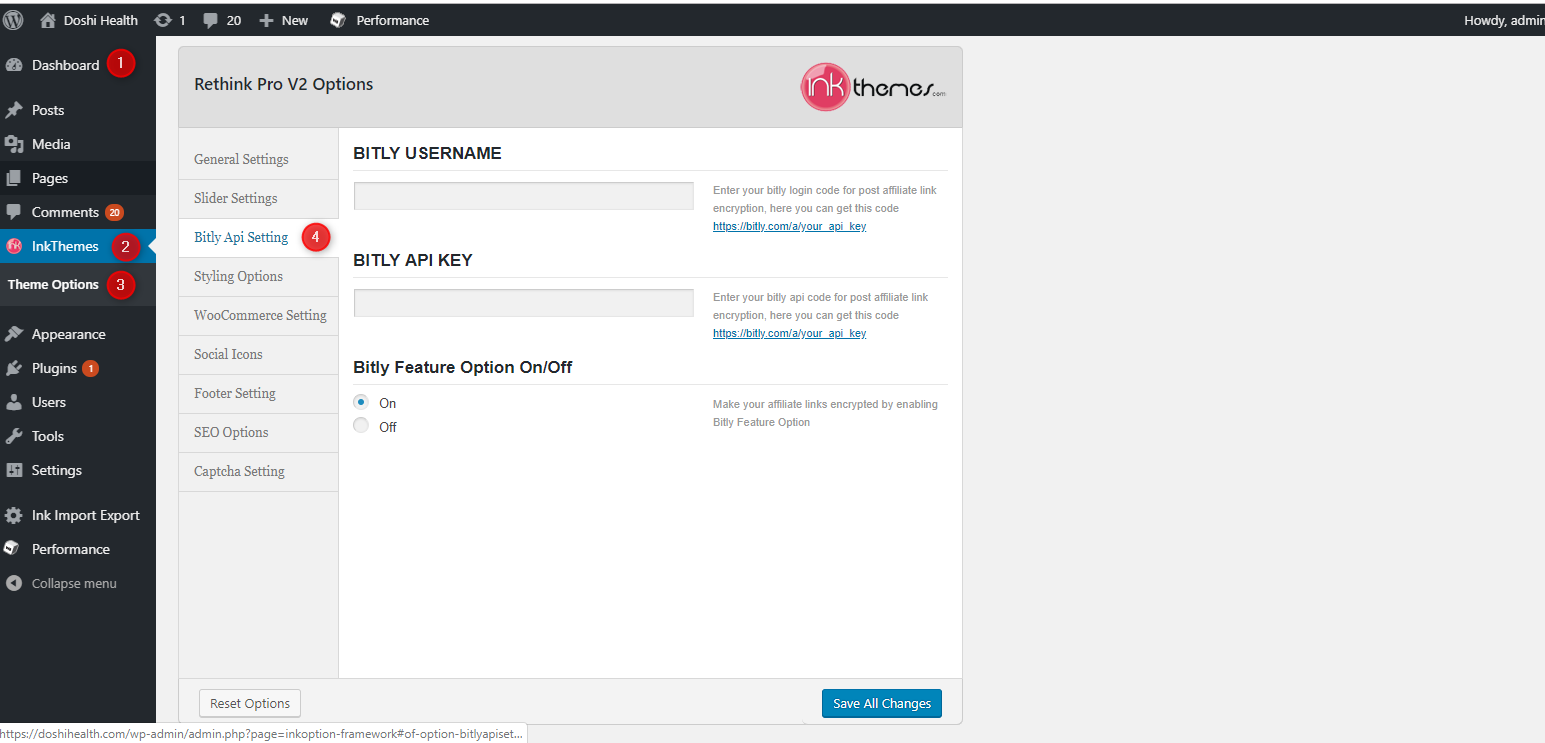This screenshot has height=743, width=1545.
Task: Open the Doshi Health home icon
Action: (47, 20)
